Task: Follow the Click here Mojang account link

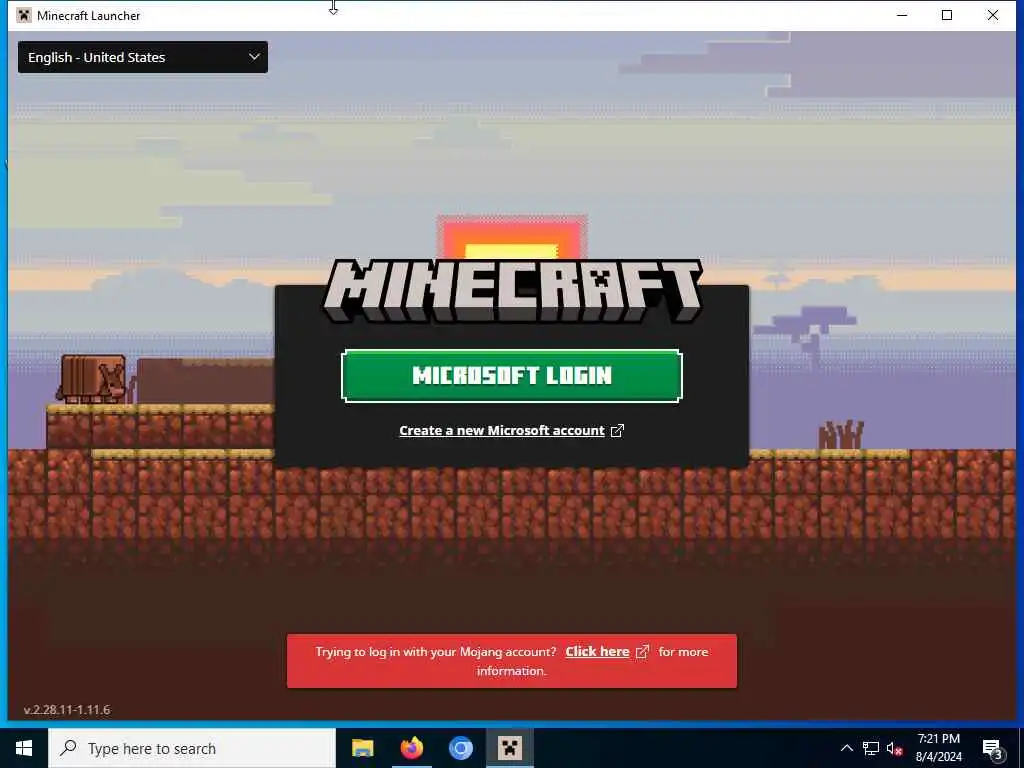Action: coord(597,652)
